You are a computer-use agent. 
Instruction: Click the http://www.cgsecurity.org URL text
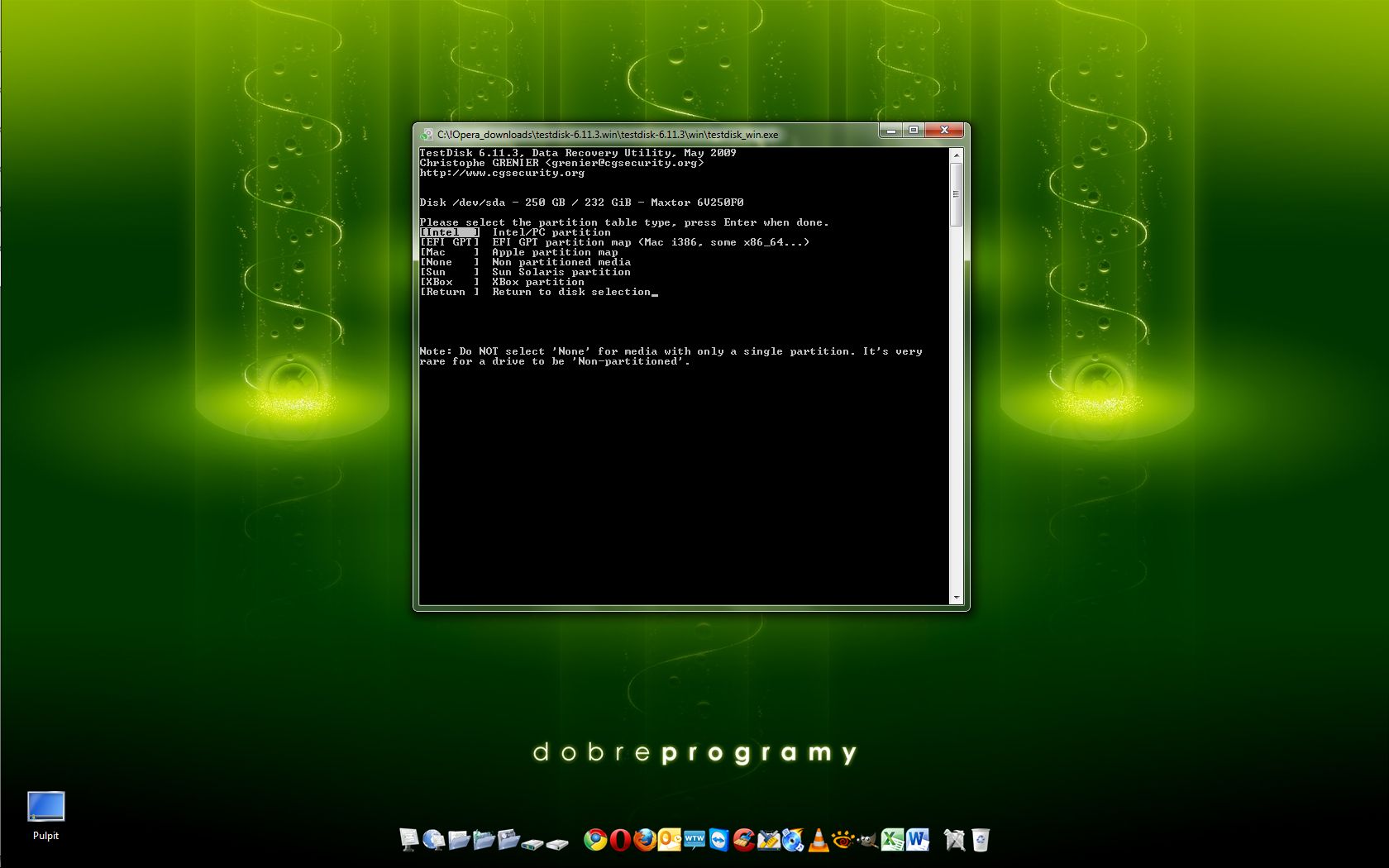pyautogui.click(x=502, y=173)
